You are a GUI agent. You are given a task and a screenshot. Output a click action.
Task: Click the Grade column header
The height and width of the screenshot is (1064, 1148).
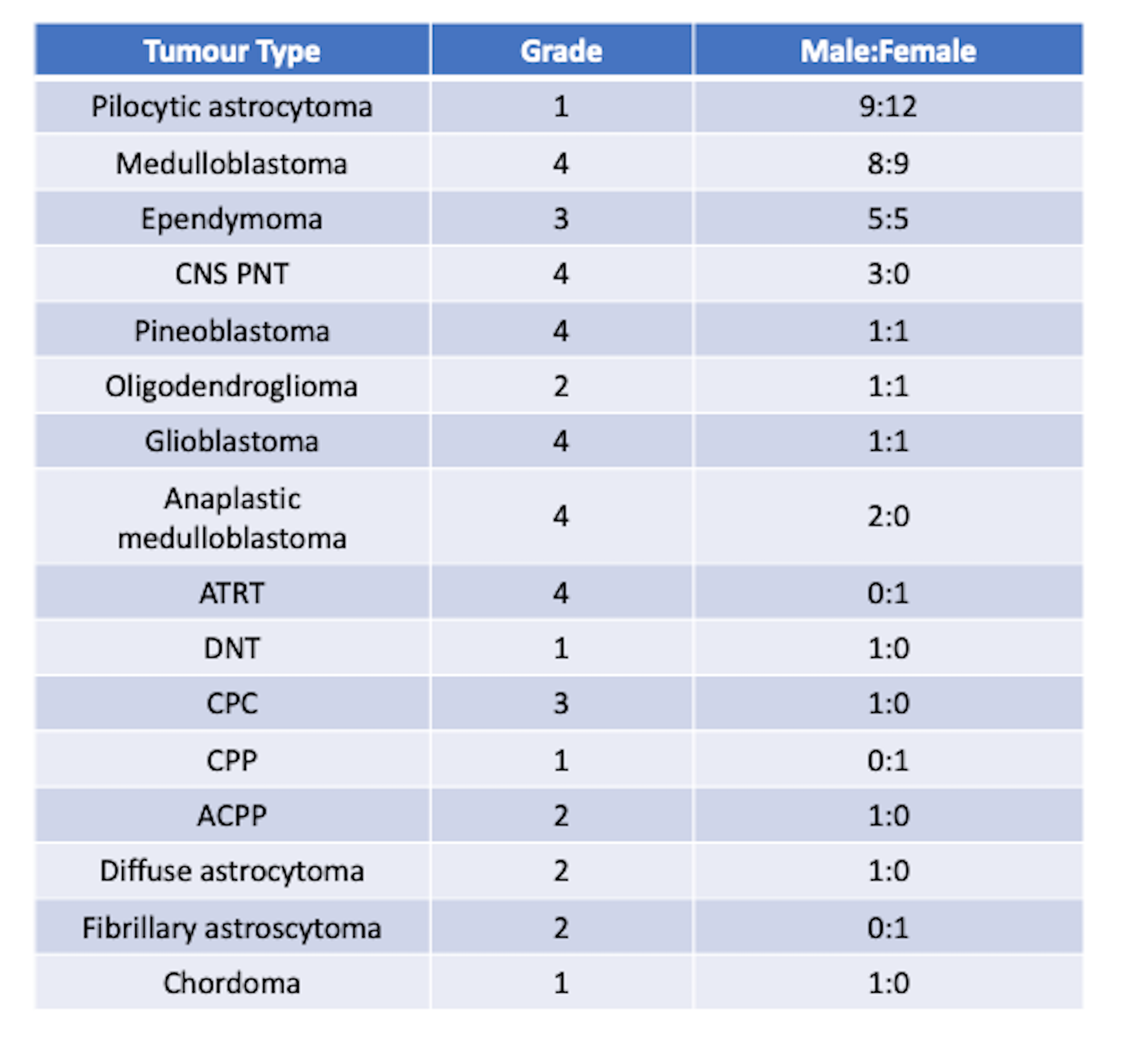point(561,51)
